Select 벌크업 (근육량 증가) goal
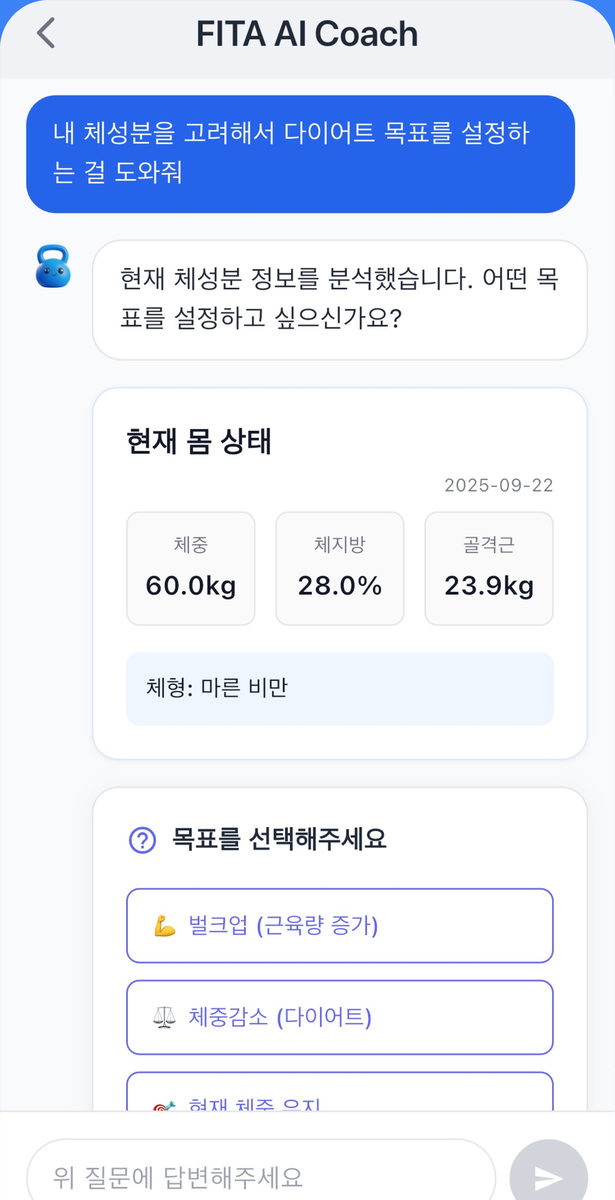 (x=340, y=926)
